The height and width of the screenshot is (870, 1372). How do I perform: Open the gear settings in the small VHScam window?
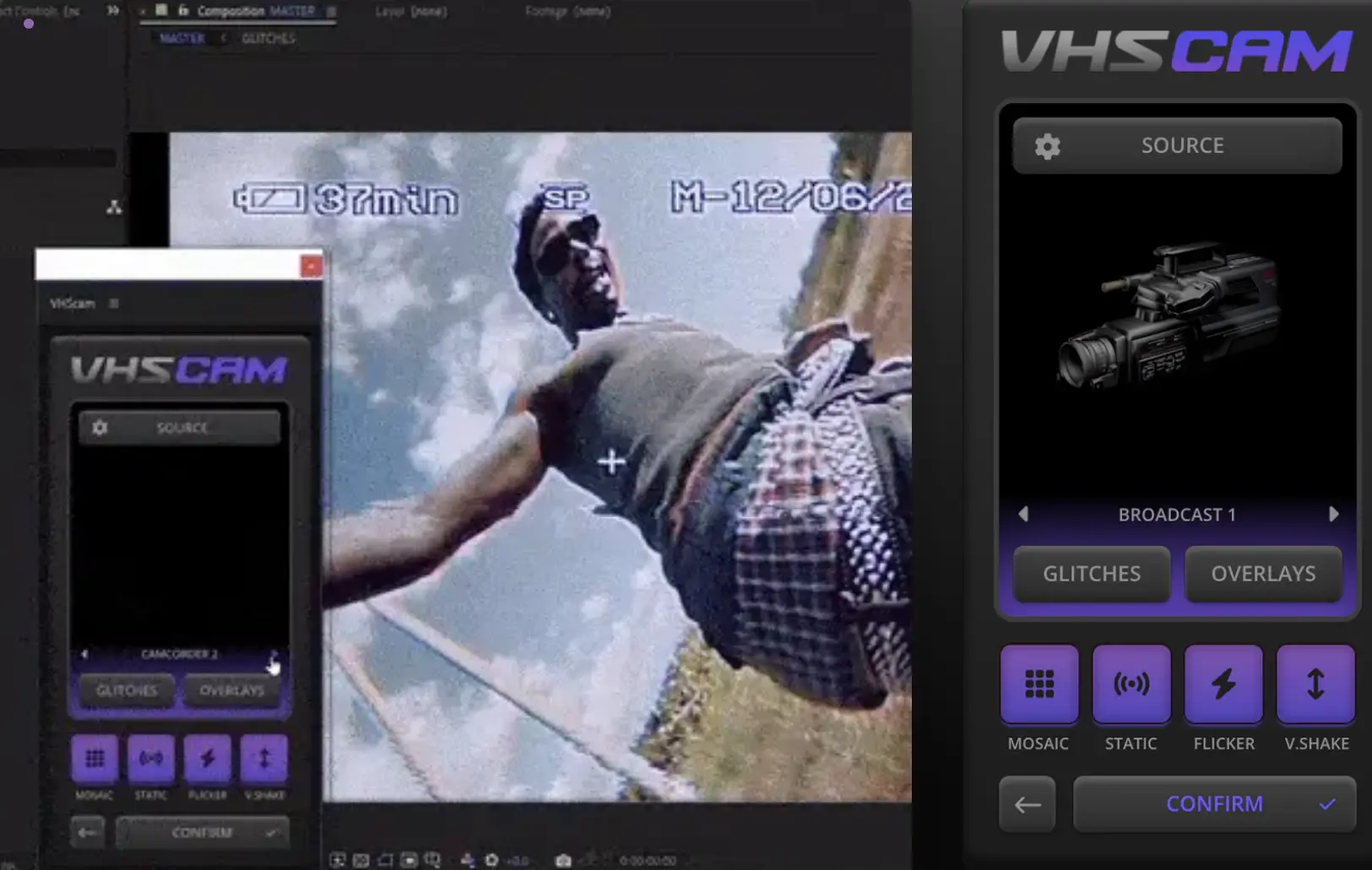100,427
